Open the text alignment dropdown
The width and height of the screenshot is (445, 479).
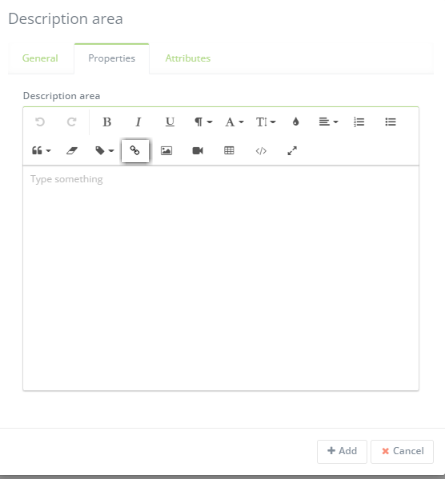coord(328,122)
